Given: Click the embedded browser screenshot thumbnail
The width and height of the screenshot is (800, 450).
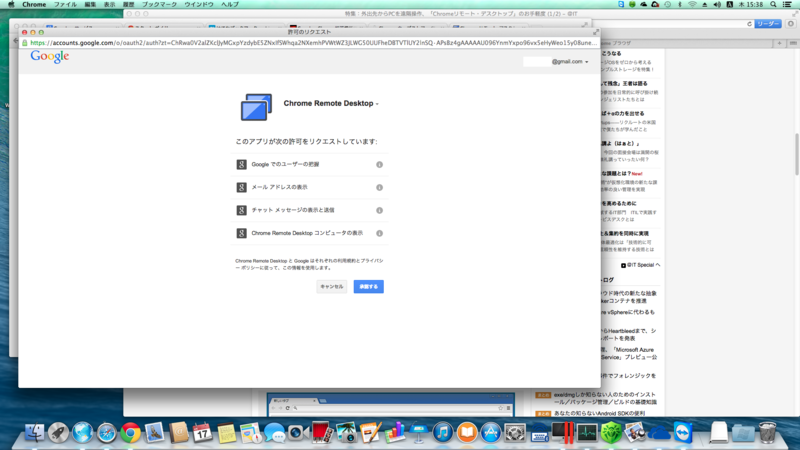Looking at the screenshot, I should (390, 405).
